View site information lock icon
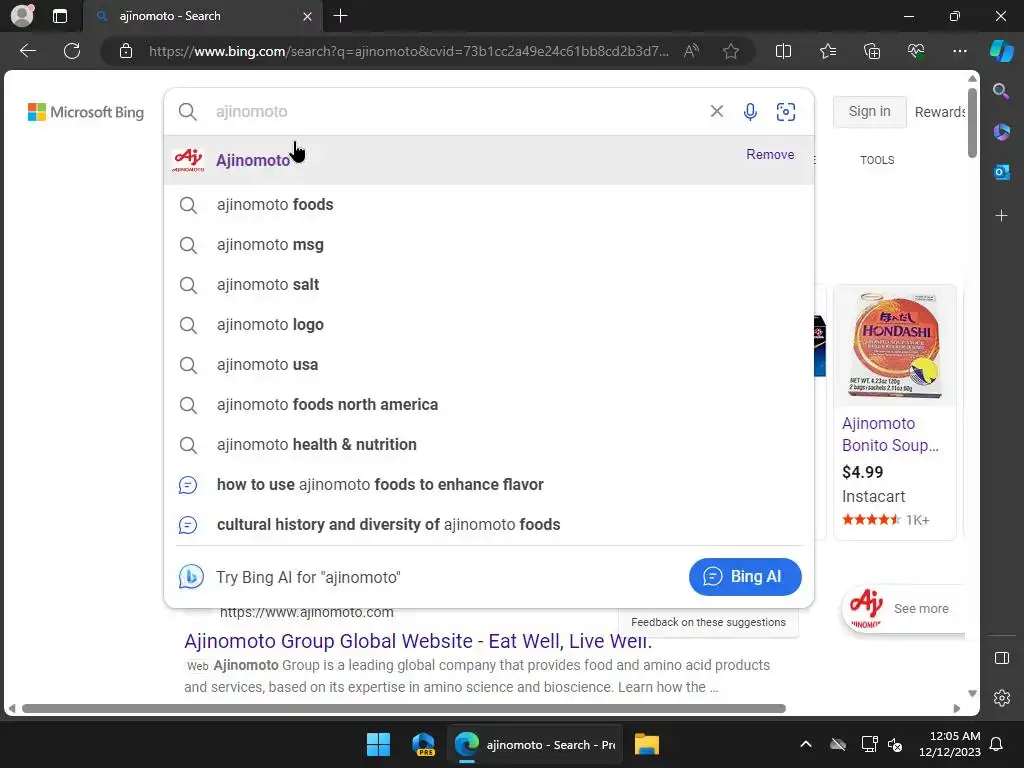1024x768 pixels. coord(126,51)
